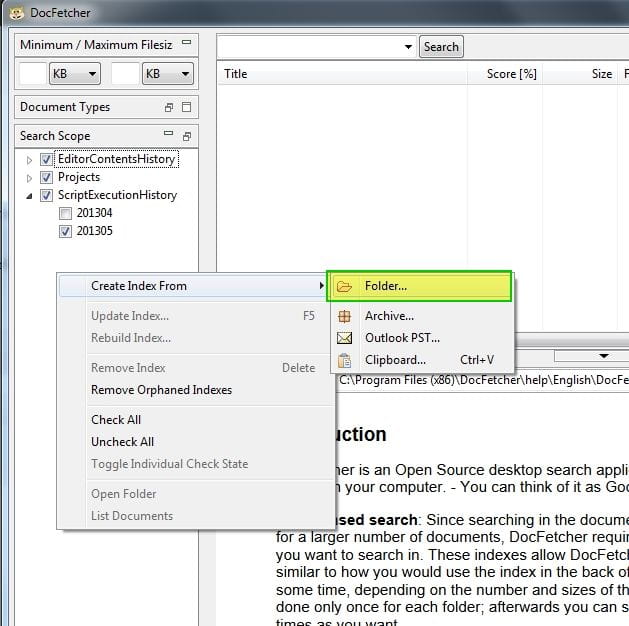Click the search query input field
629x626 pixels.
click(310, 47)
